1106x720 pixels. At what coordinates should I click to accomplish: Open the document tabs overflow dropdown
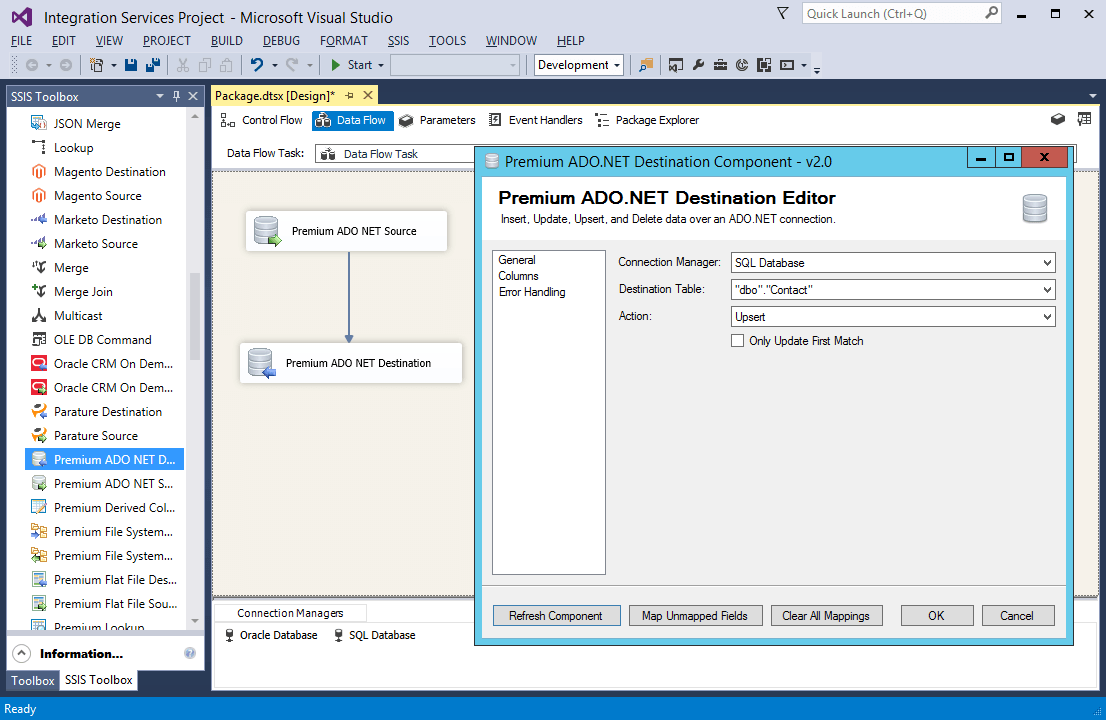point(1093,96)
